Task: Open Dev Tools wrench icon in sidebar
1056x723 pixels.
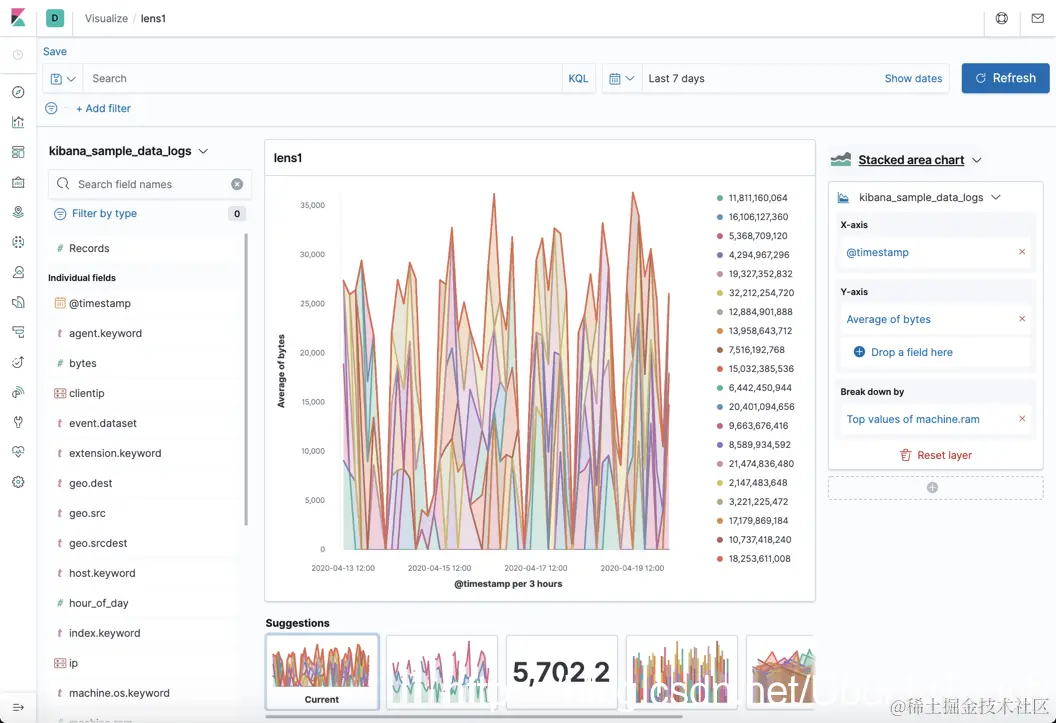Action: [18, 422]
